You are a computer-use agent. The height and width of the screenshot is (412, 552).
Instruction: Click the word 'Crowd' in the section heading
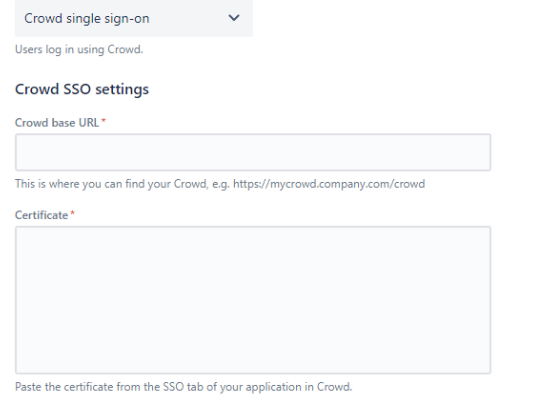[x=37, y=89]
